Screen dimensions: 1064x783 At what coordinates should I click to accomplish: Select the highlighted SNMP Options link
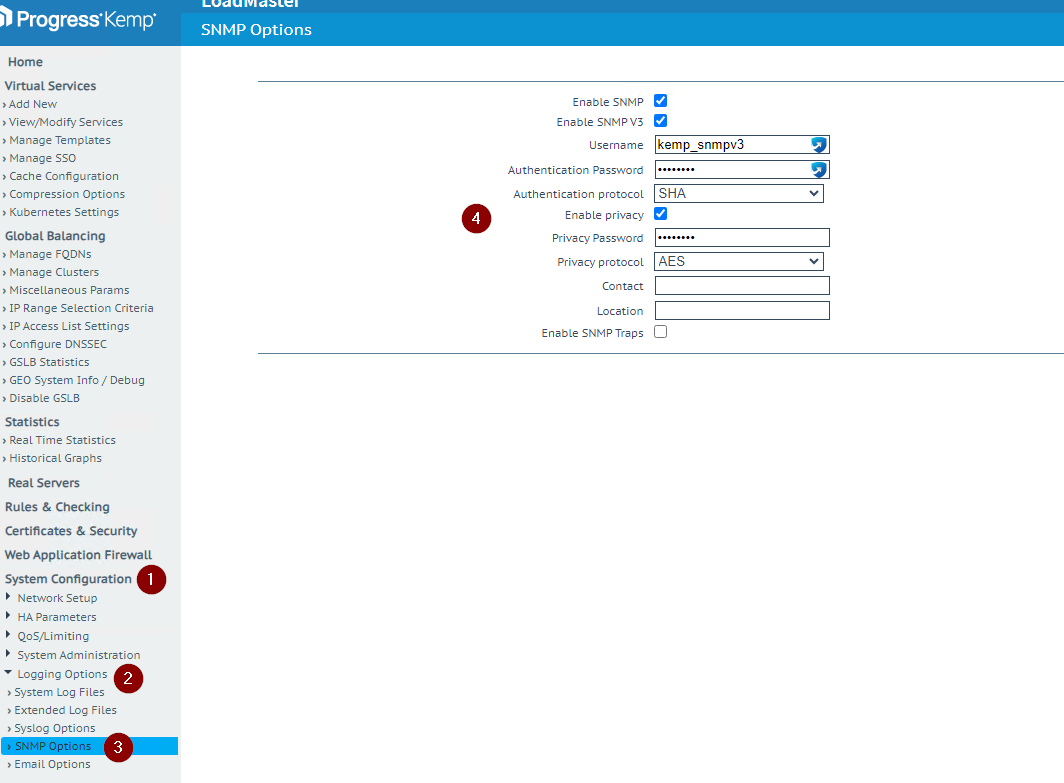[90, 746]
